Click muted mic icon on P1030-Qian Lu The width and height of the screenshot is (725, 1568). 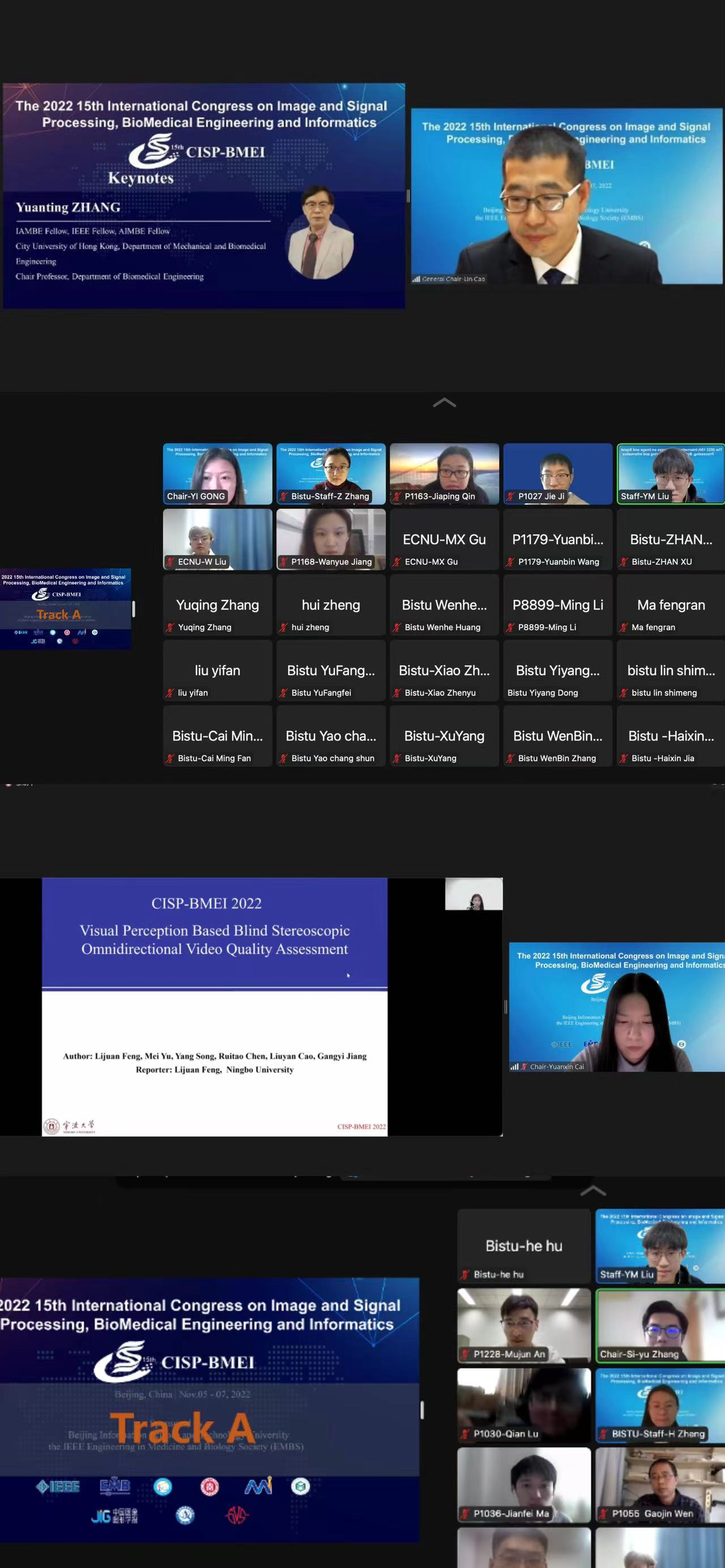click(466, 1433)
